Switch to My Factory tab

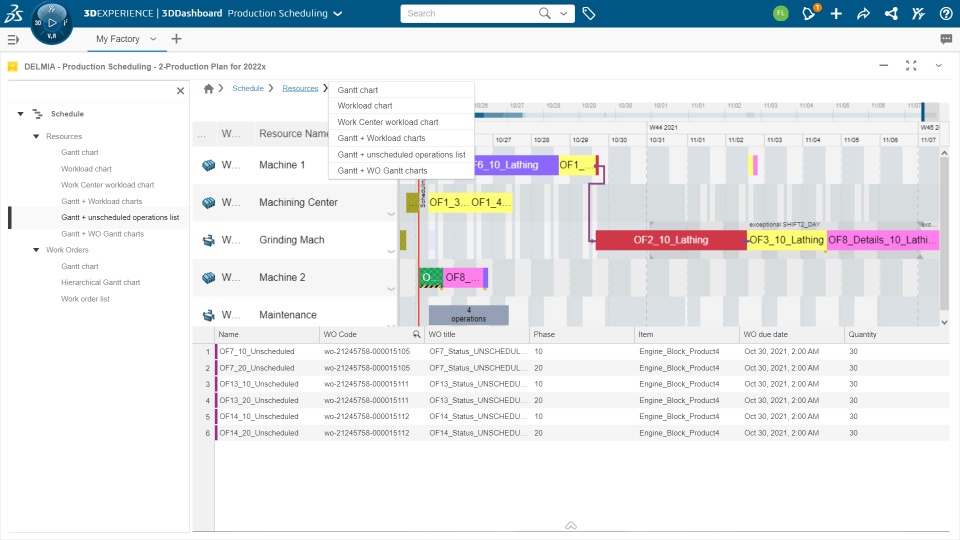pyautogui.click(x=118, y=39)
